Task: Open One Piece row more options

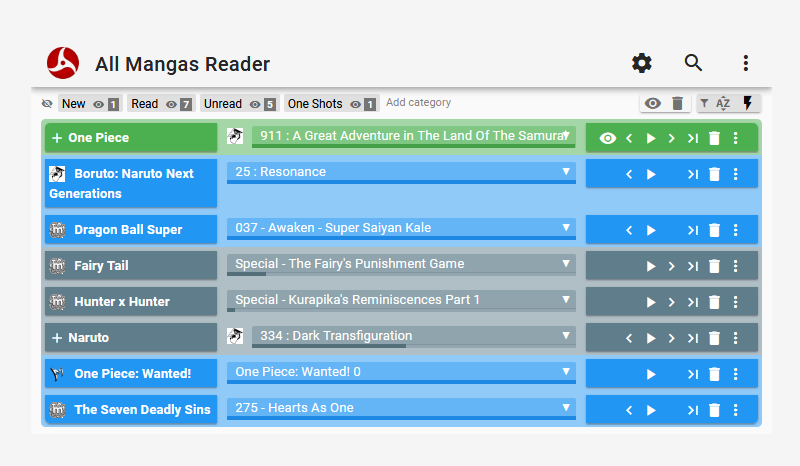Action: [735, 138]
